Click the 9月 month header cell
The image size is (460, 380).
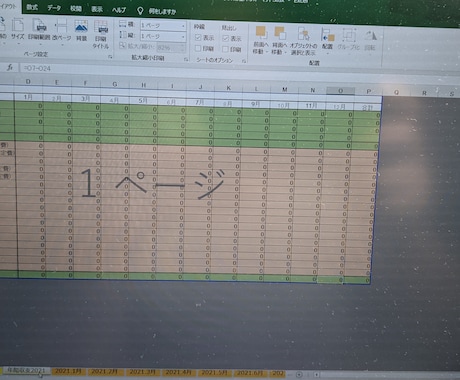coord(256,104)
